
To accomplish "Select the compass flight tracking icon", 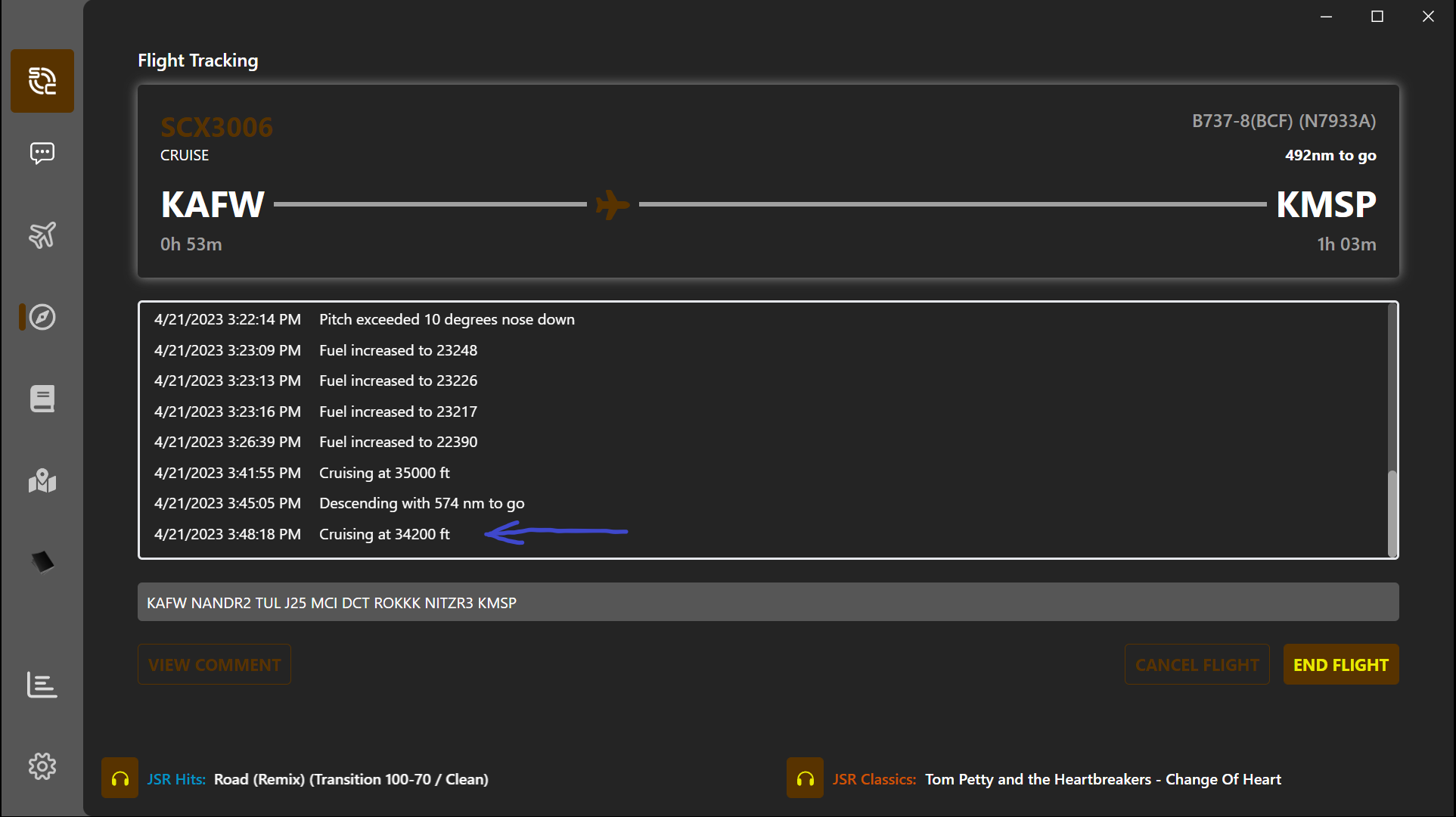I will point(42,317).
